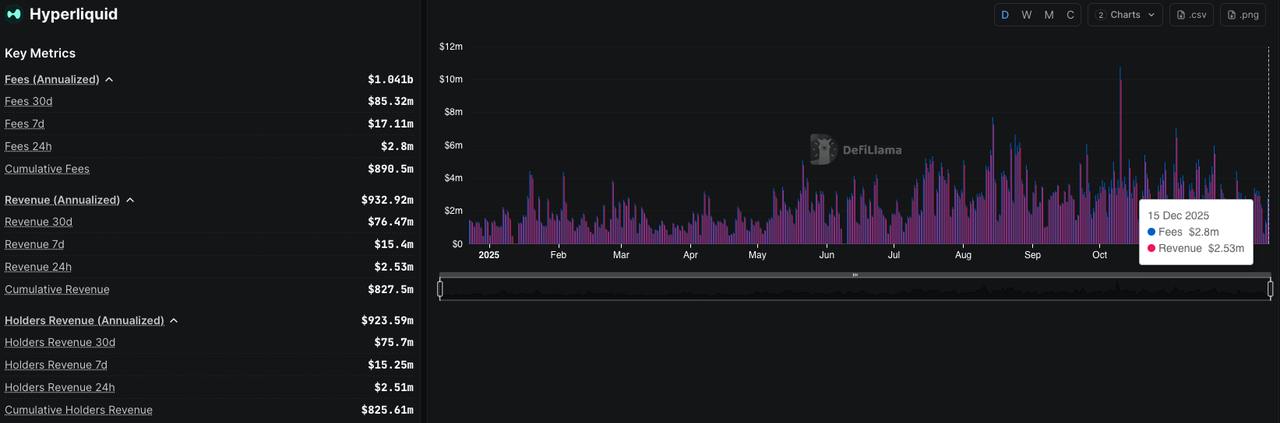Screen dimensions: 1280x423
Task: Click the Key Metrics heading
Action: pyautogui.click(x=40, y=53)
